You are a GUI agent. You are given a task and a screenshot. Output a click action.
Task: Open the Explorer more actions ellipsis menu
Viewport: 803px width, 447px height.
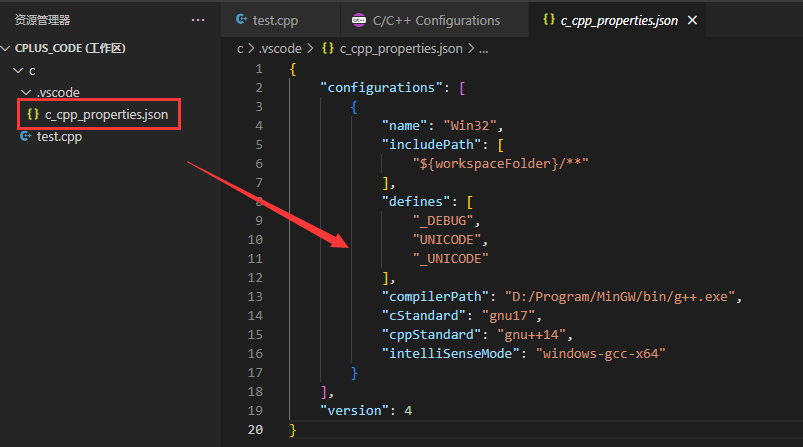[x=197, y=20]
